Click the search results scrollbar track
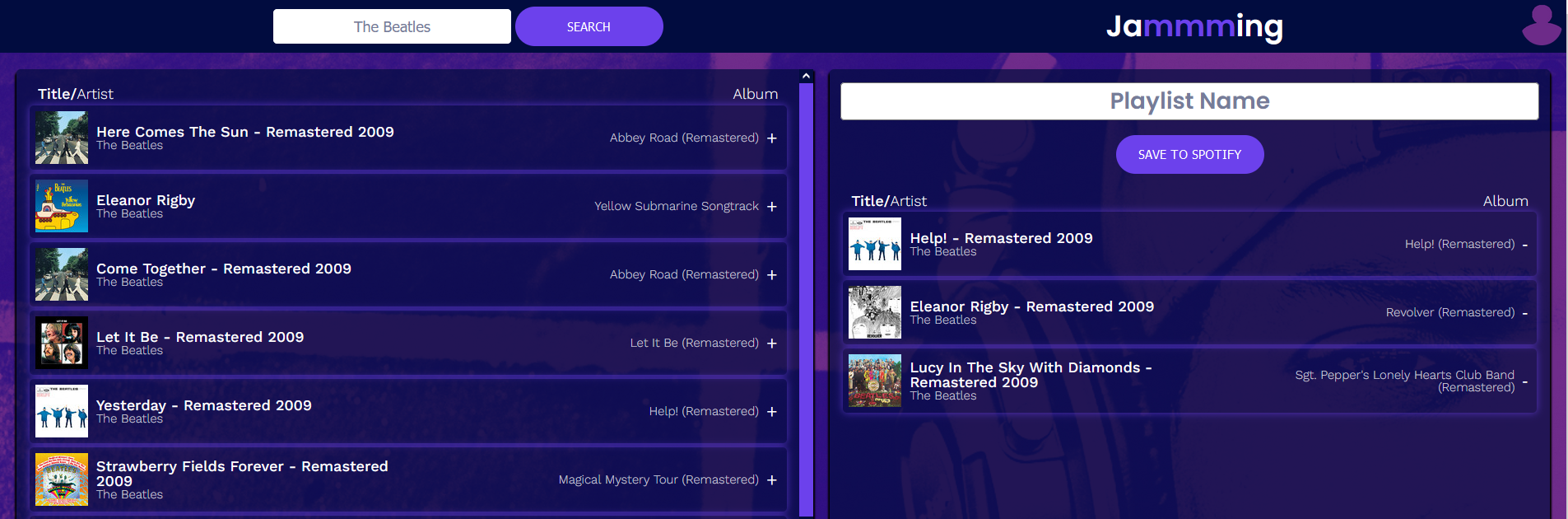Image resolution: width=1568 pixels, height=519 pixels. 807,299
